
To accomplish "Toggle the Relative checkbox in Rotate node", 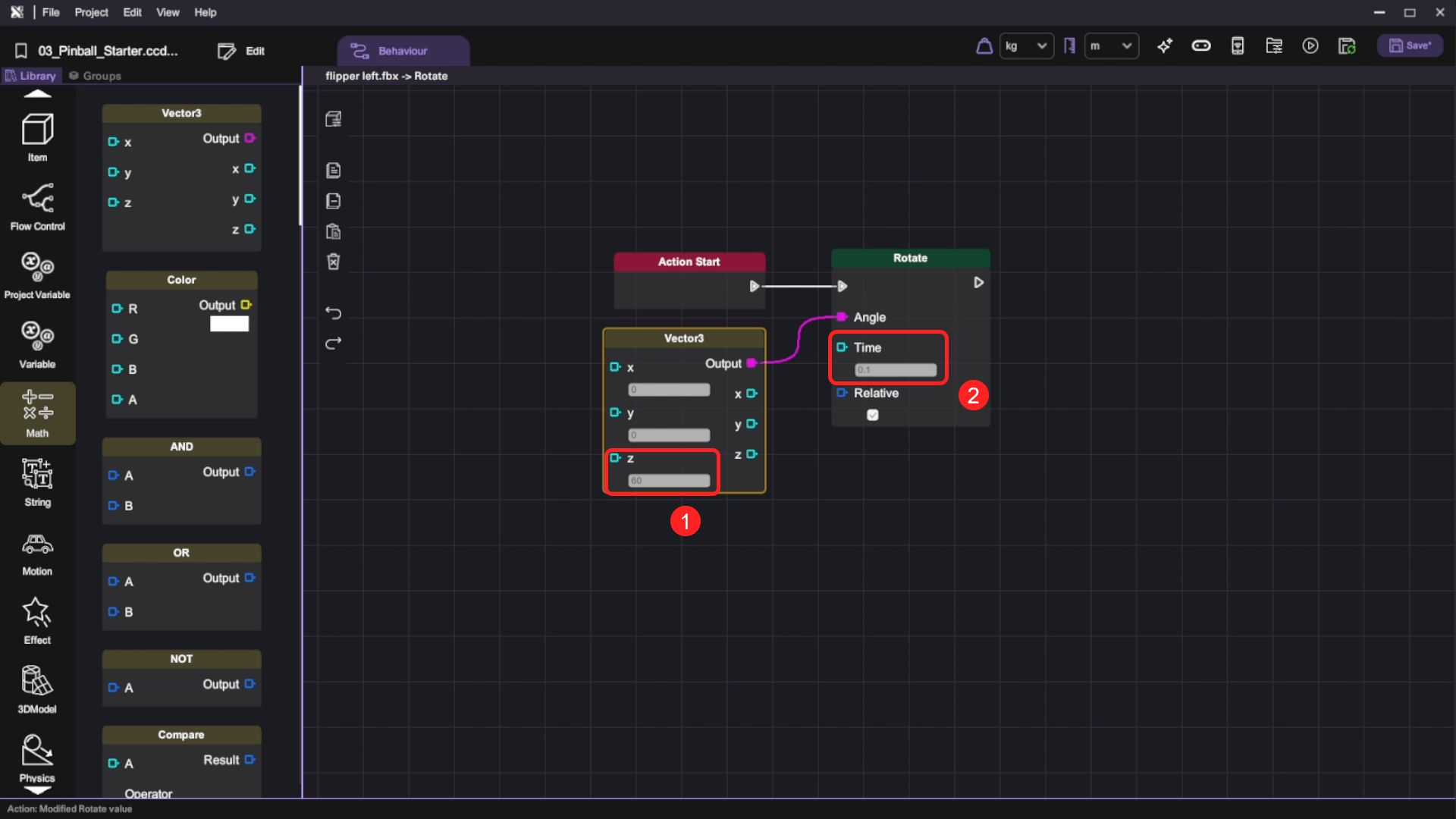I will [873, 415].
